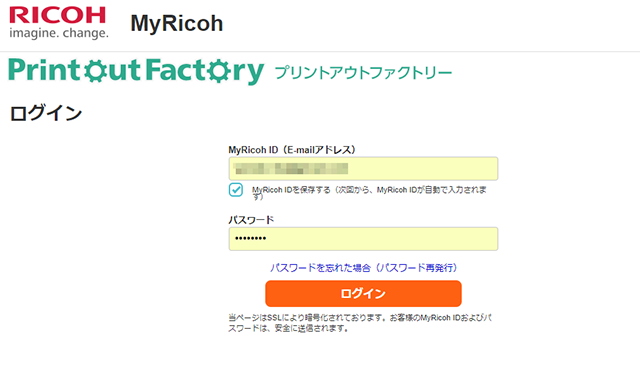This screenshot has width=640, height=366.
Task: Click the green katakana プリントアウトファクトリー text
Action: point(363,73)
